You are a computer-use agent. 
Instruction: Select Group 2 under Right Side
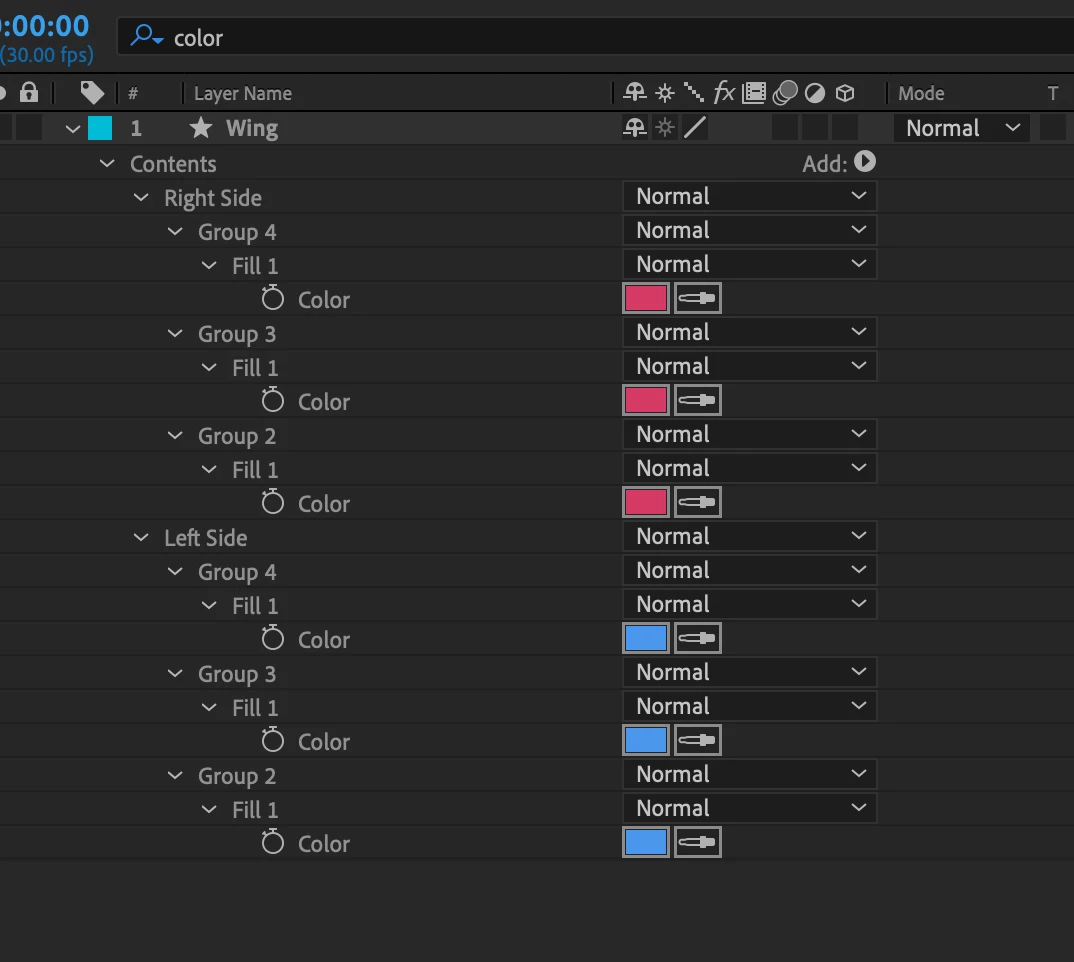coord(237,436)
